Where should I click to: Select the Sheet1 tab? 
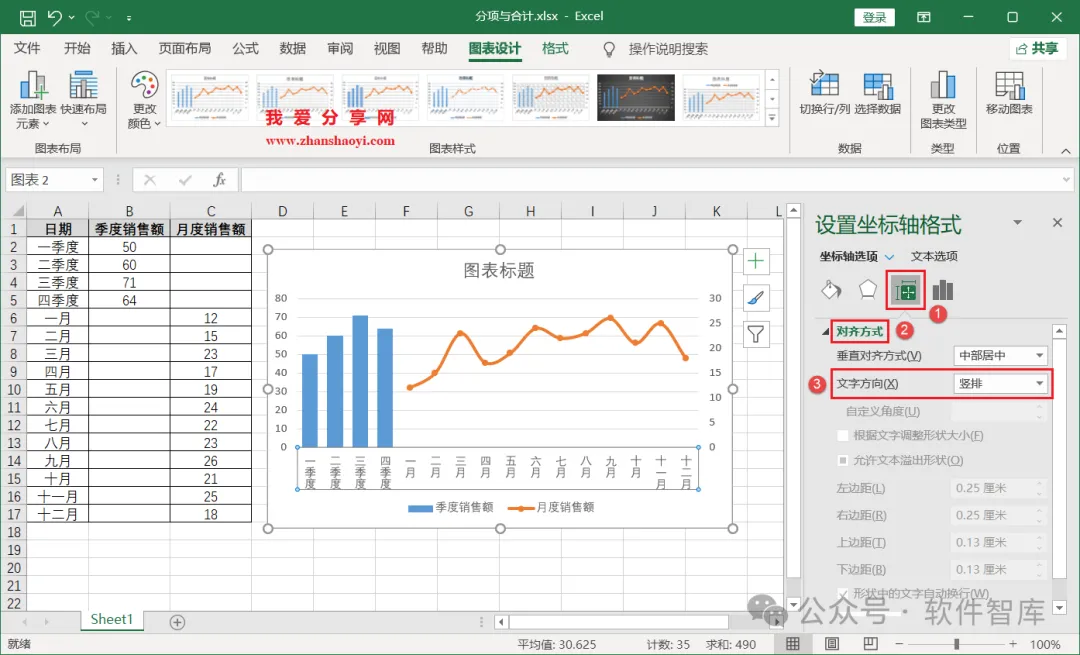click(x=112, y=619)
